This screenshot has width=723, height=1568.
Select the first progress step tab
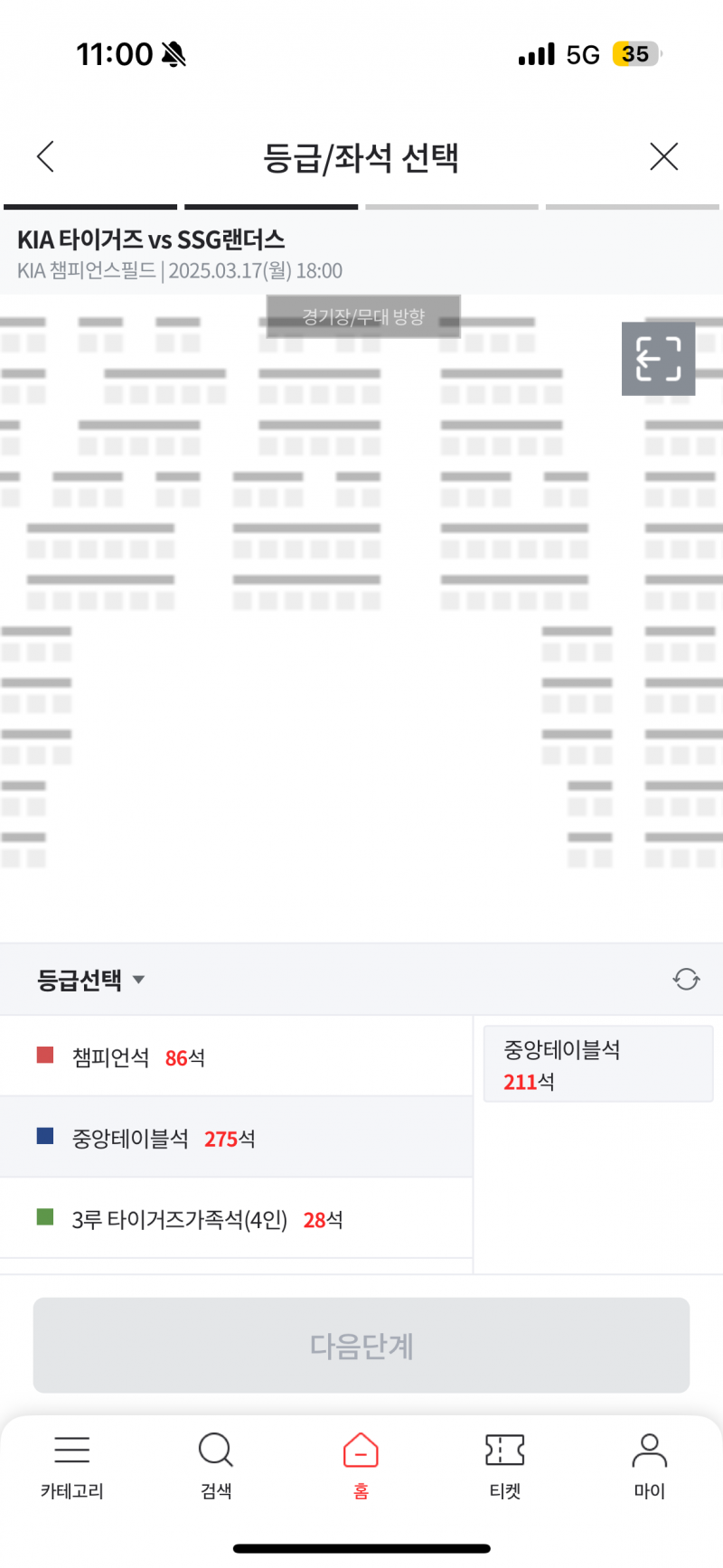[90, 207]
